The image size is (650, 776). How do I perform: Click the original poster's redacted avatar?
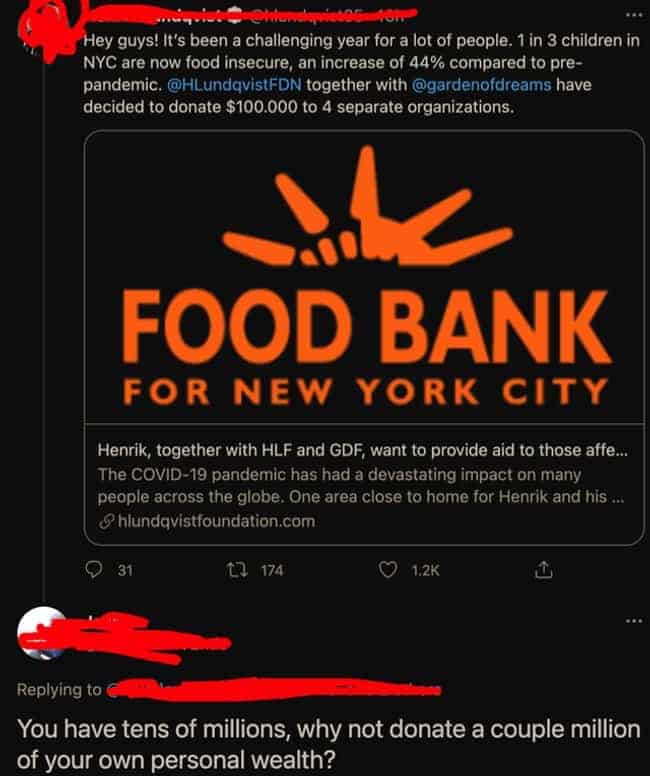tap(46, 30)
